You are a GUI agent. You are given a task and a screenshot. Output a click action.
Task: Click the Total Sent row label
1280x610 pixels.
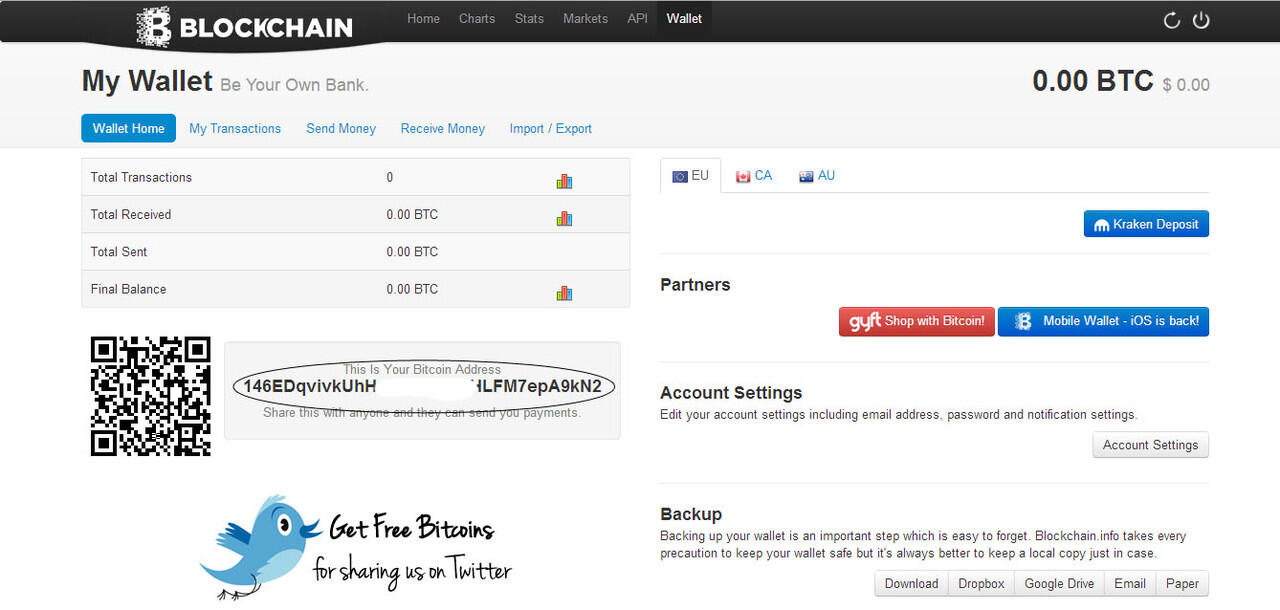[119, 252]
